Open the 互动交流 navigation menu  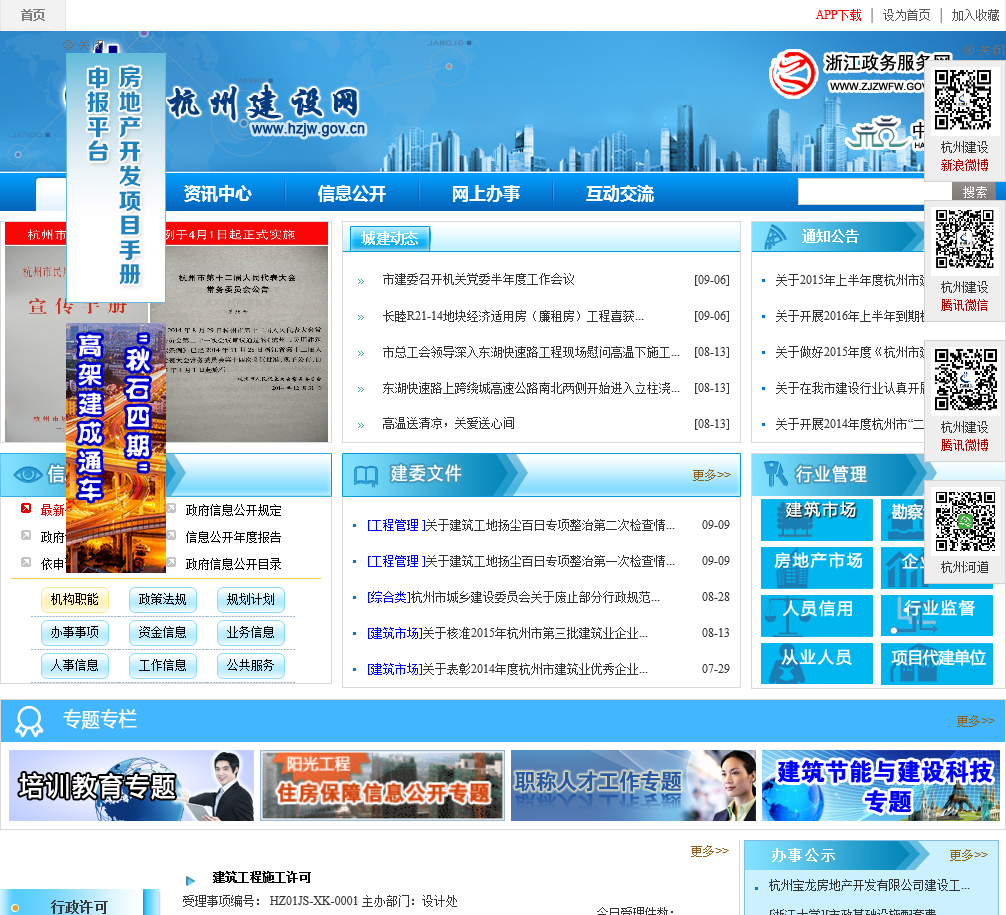coord(620,193)
